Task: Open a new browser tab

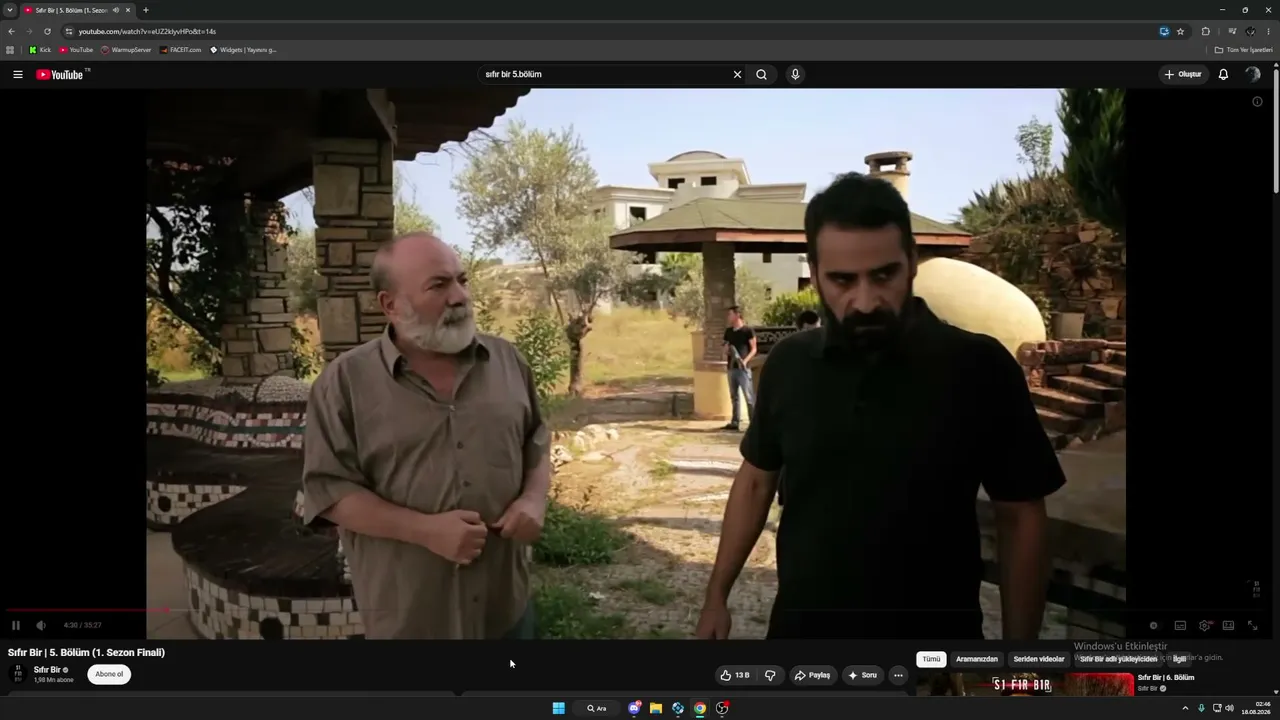Action: coord(146,10)
